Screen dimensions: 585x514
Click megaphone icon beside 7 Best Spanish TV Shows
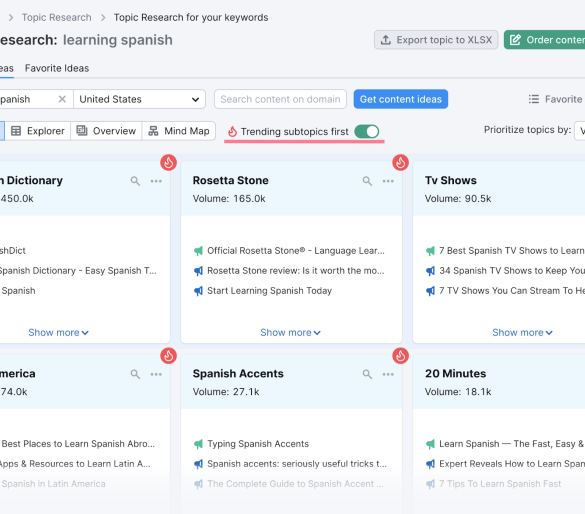point(431,251)
